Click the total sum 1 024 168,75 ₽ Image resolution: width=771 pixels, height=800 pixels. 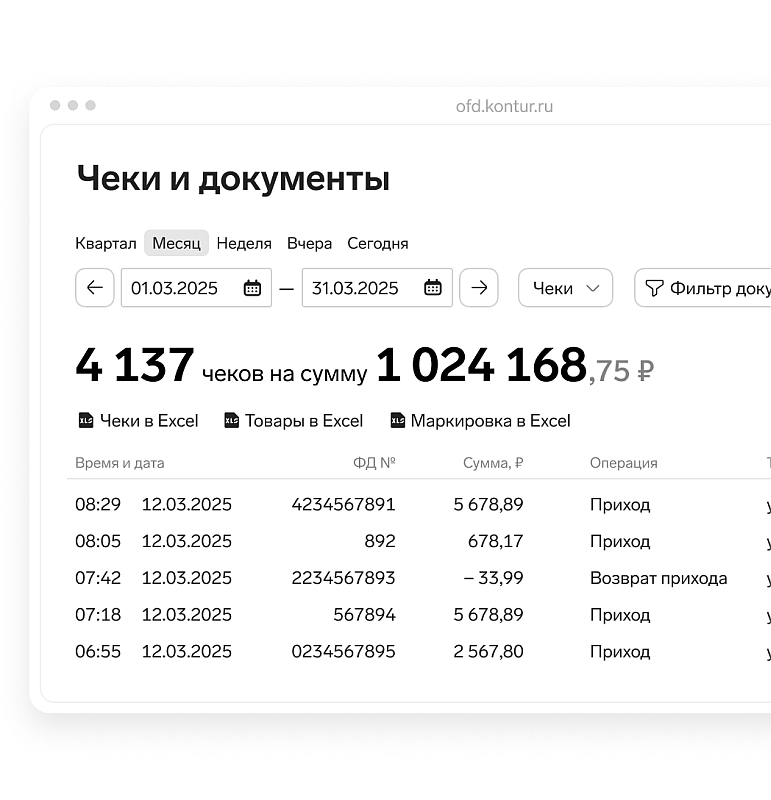[x=515, y=365]
